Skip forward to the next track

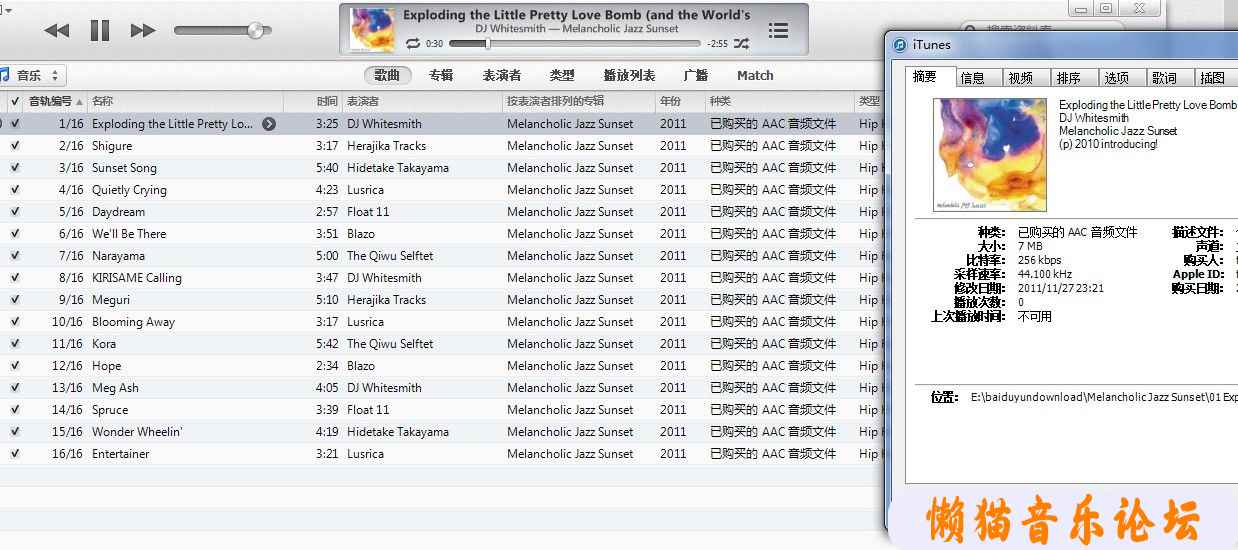tap(143, 31)
